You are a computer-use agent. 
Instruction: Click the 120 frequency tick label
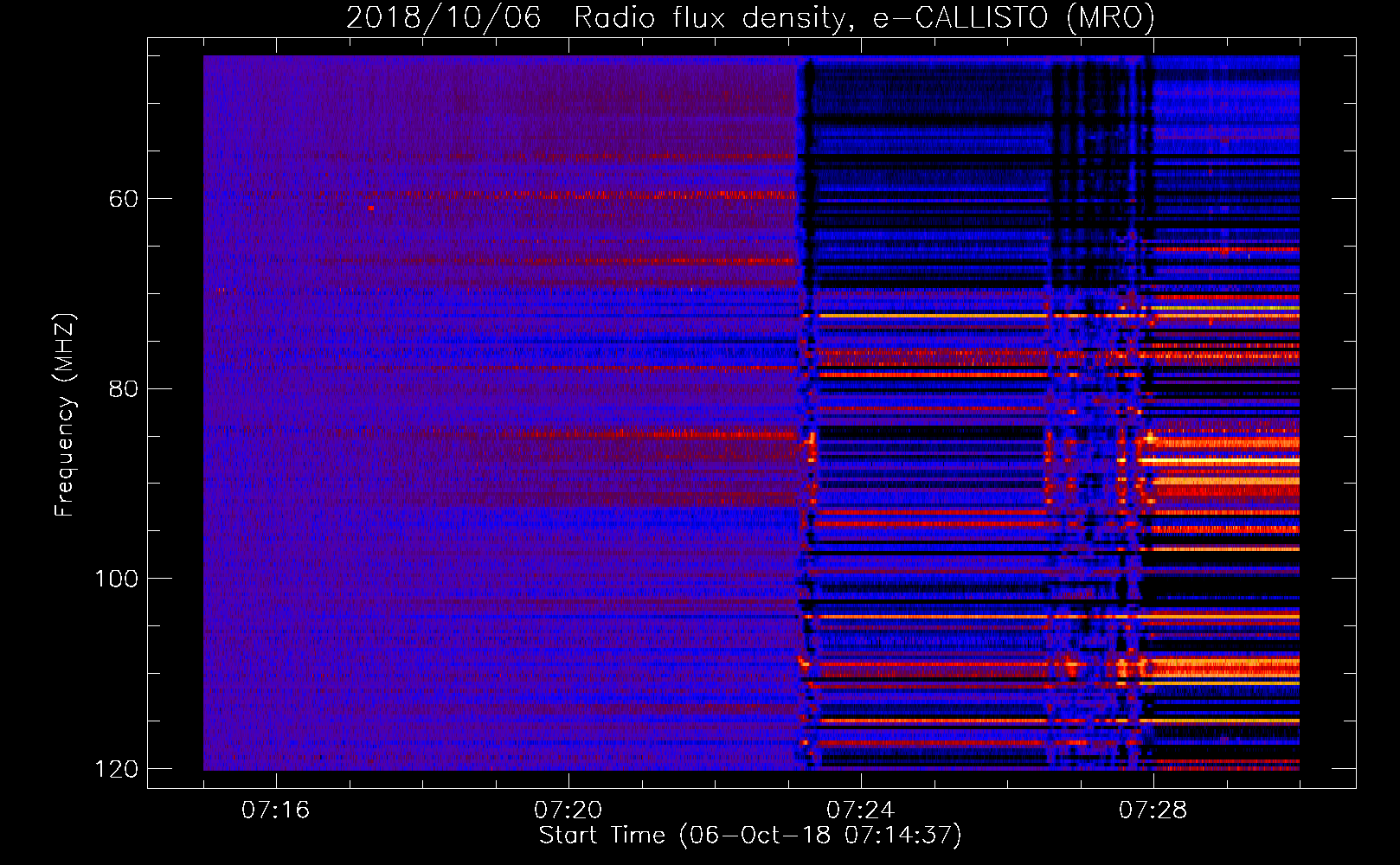[x=117, y=769]
